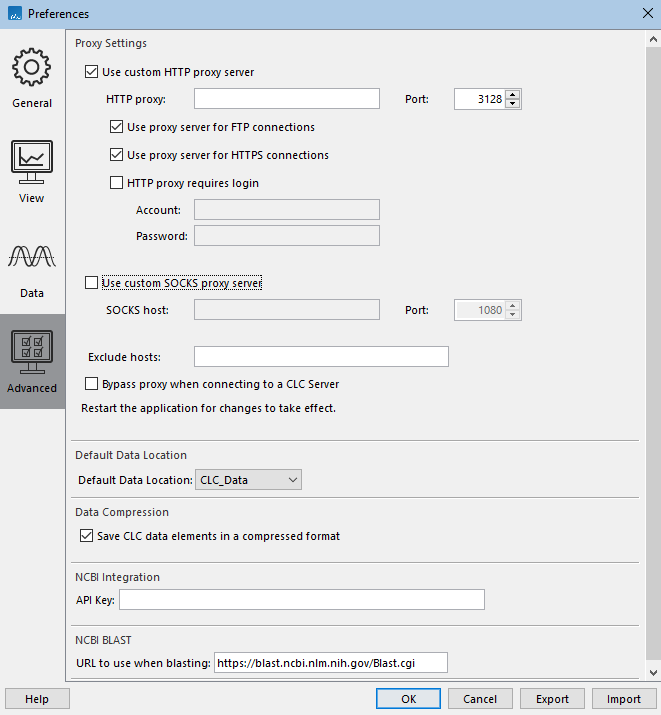This screenshot has height=715, width=661.
Task: Uncheck Save CLC data in compressed format
Action: click(x=86, y=536)
